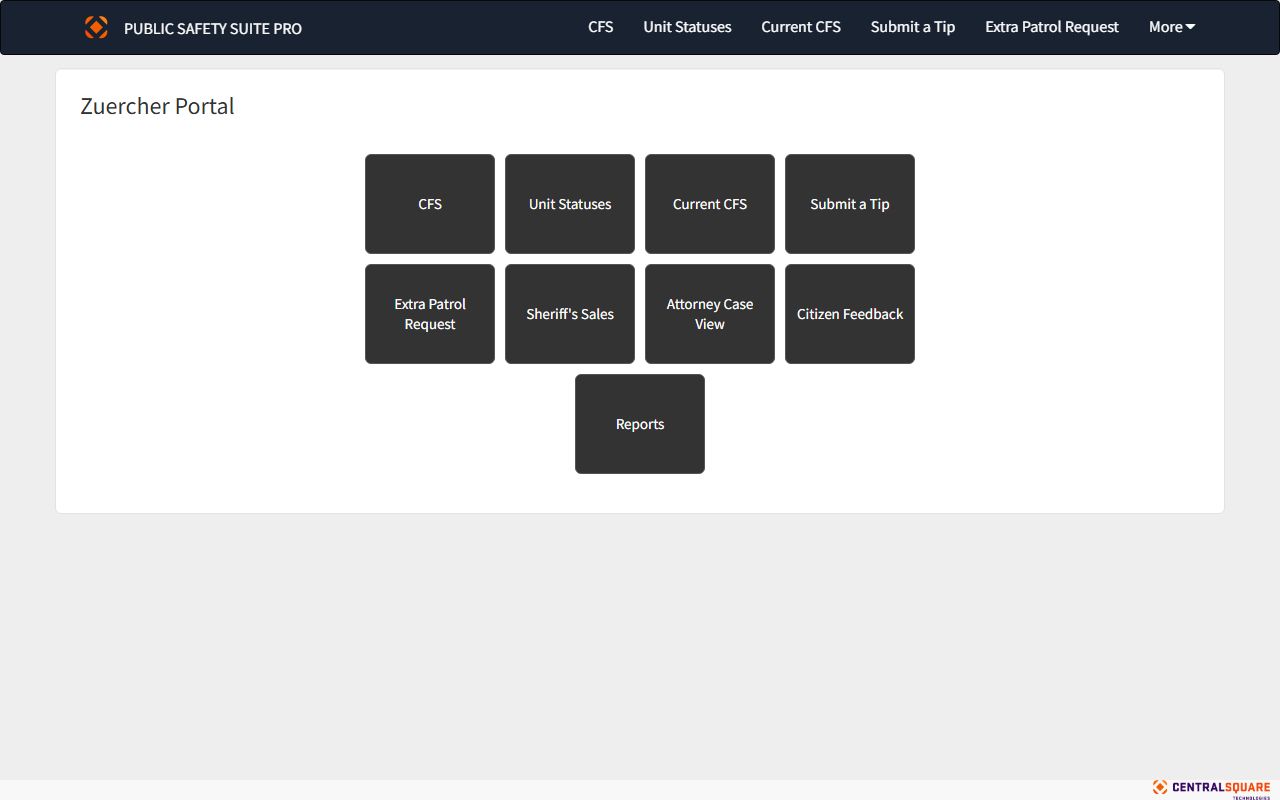Click the CFS tile
1280x800 pixels.
(x=430, y=204)
